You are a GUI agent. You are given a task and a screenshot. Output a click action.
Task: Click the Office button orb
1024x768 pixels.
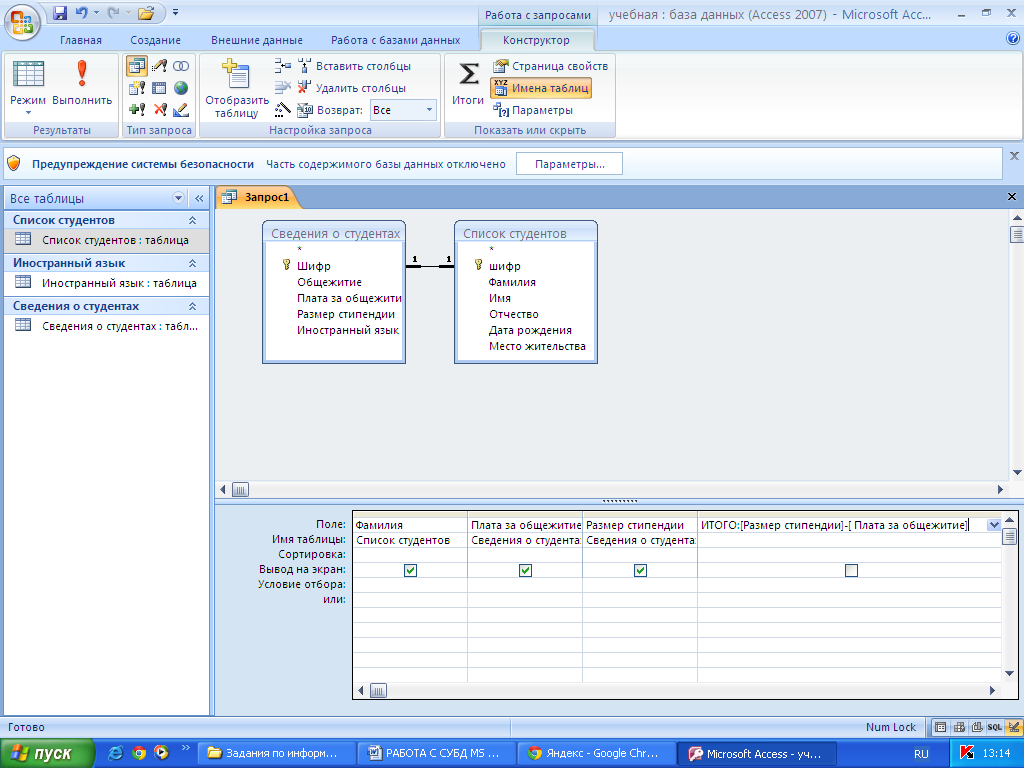pos(22,22)
